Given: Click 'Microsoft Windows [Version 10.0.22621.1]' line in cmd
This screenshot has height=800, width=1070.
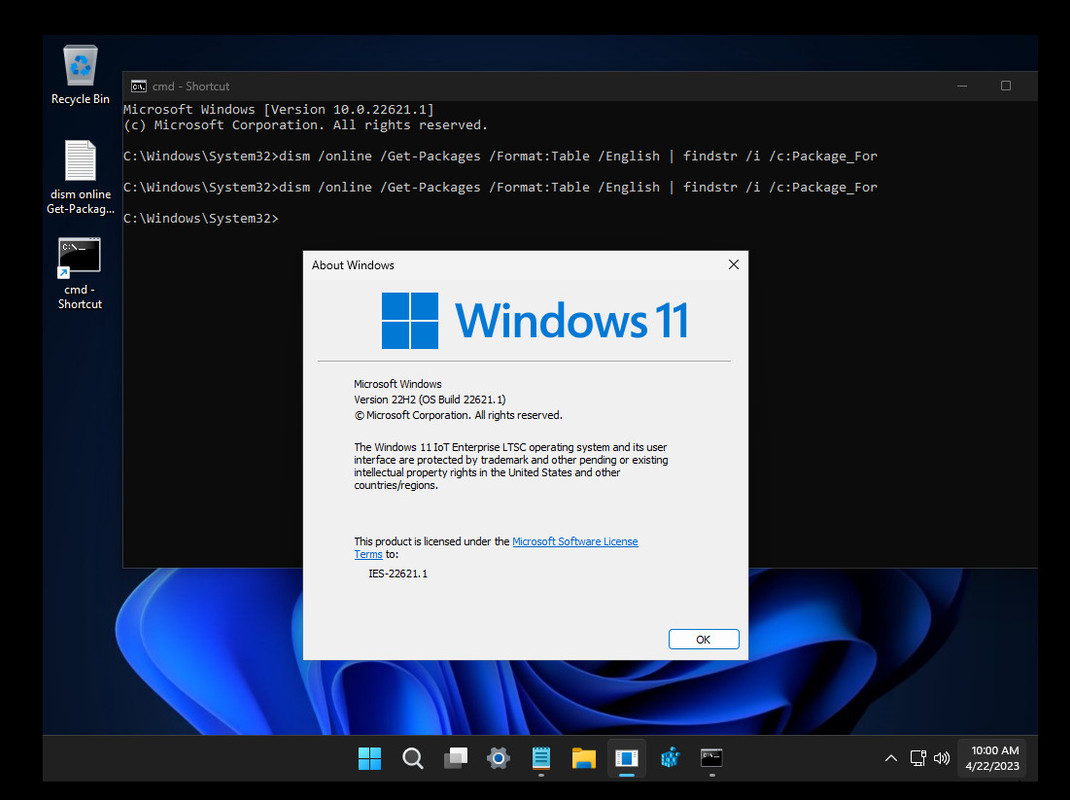Looking at the screenshot, I should (x=278, y=109).
